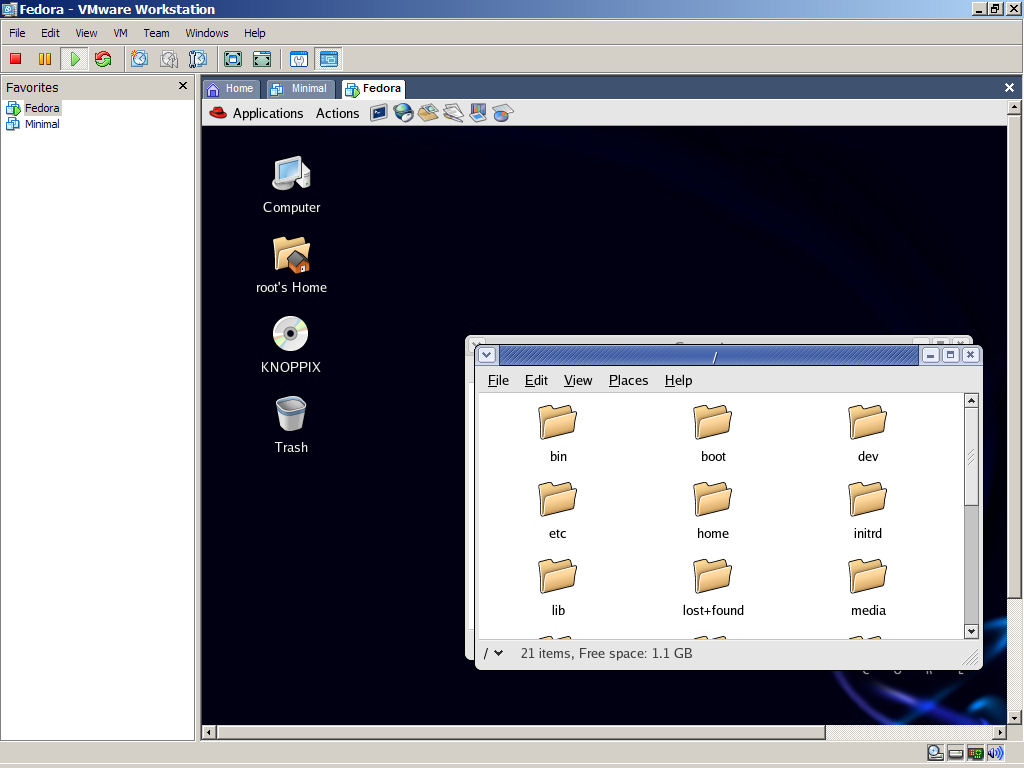Switch to the Minimal tab

(300, 89)
